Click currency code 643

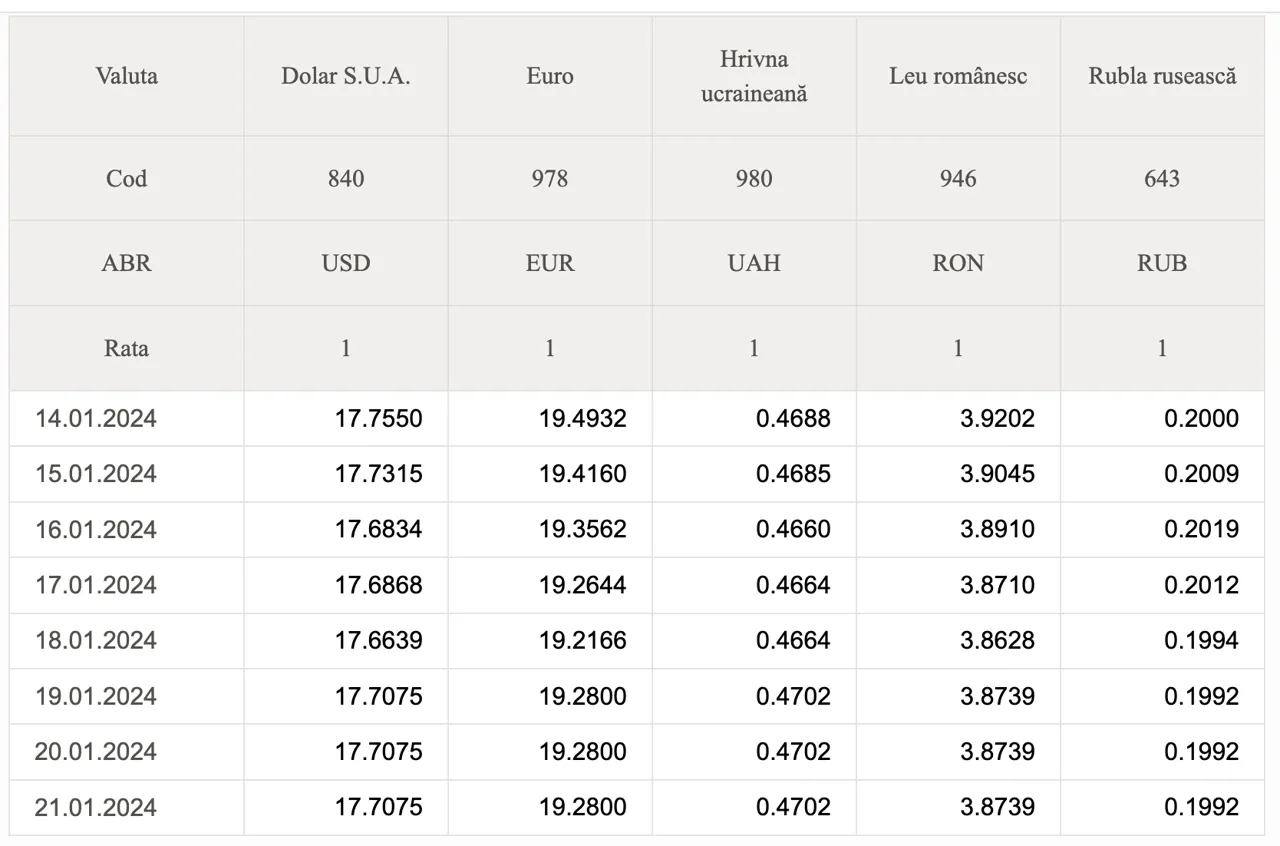tap(1162, 179)
